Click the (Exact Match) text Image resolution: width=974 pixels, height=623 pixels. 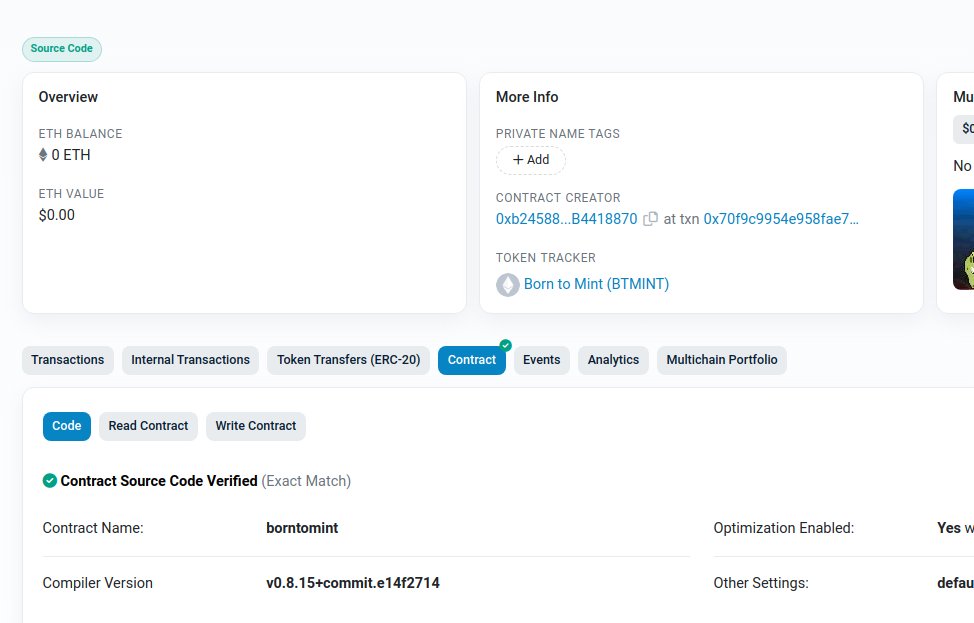tap(306, 481)
